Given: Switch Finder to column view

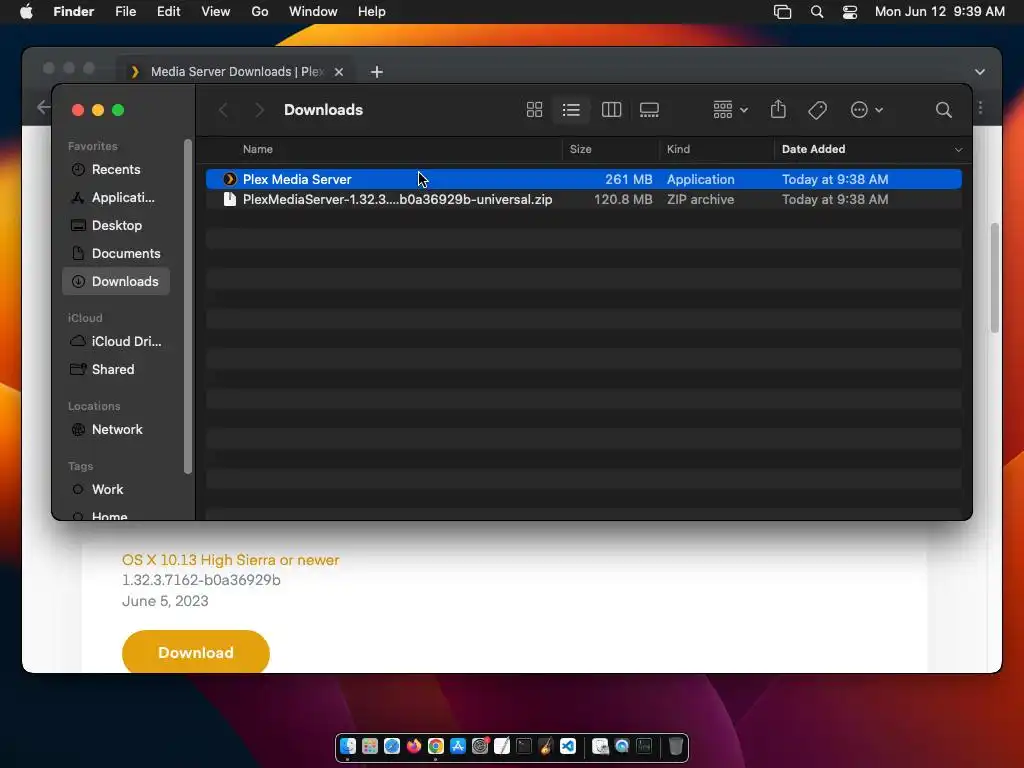Looking at the screenshot, I should click(611, 110).
